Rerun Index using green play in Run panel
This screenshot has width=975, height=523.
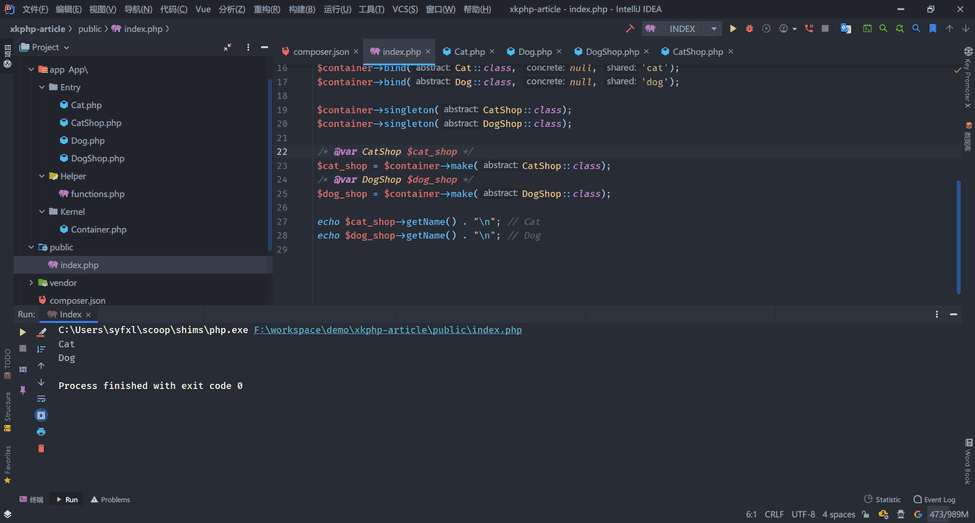click(x=23, y=332)
